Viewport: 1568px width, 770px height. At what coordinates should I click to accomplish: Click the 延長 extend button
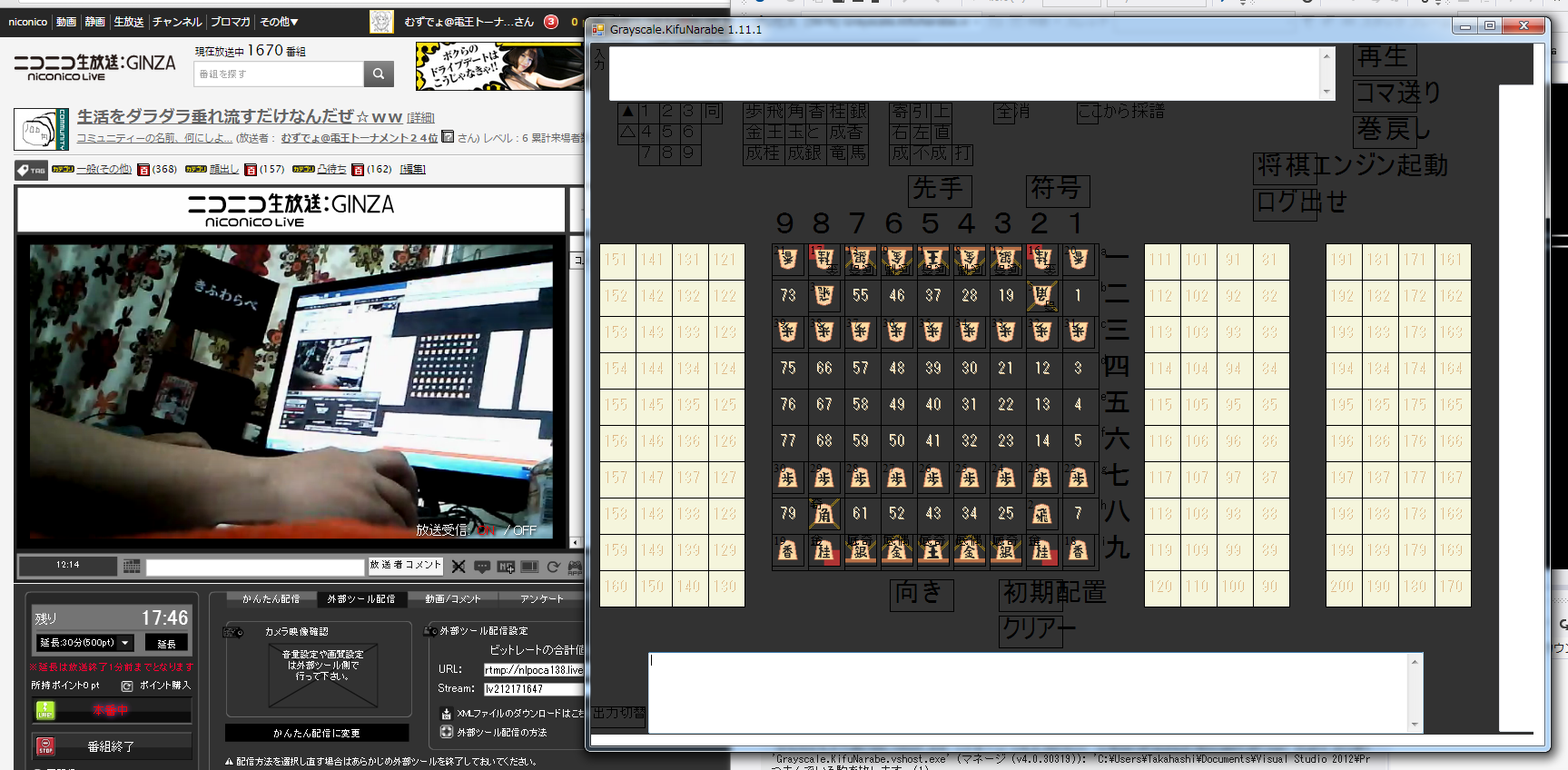[x=167, y=643]
